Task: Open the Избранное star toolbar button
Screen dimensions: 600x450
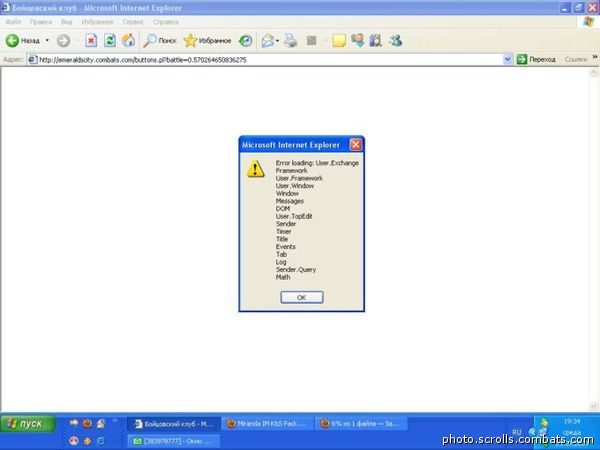Action: pyautogui.click(x=207, y=41)
